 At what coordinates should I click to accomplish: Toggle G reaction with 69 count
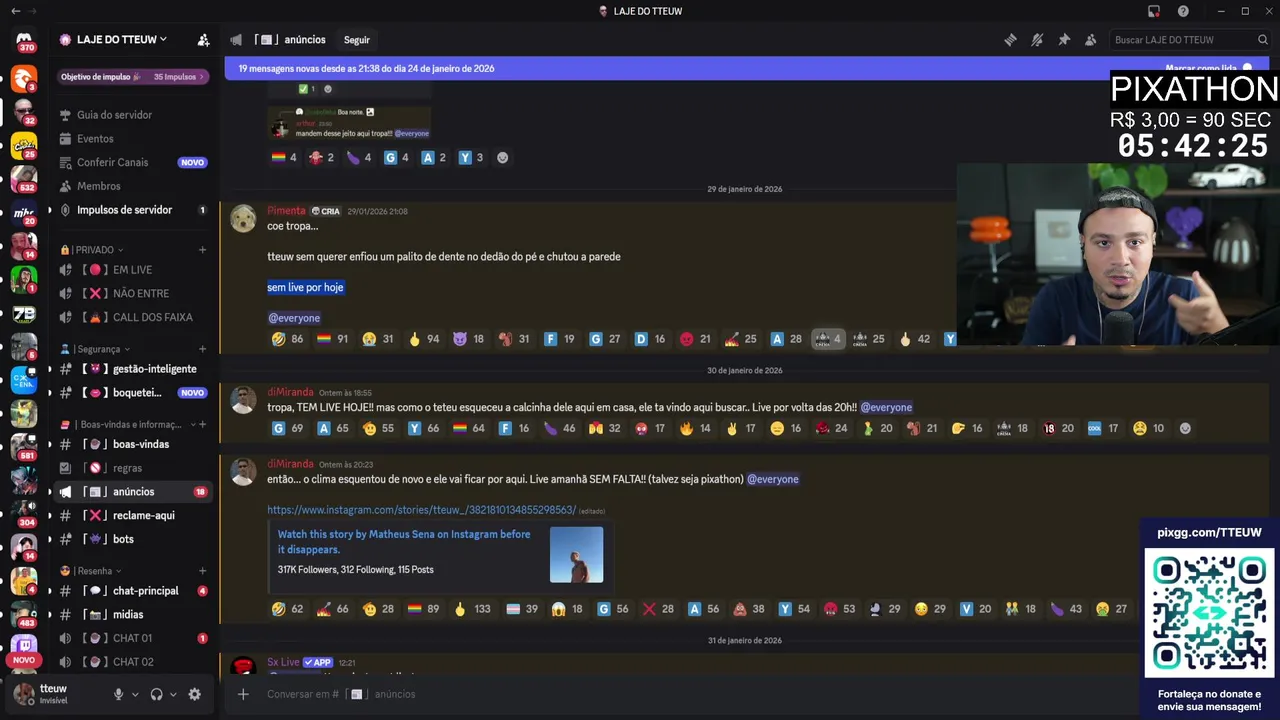pyautogui.click(x=288, y=428)
